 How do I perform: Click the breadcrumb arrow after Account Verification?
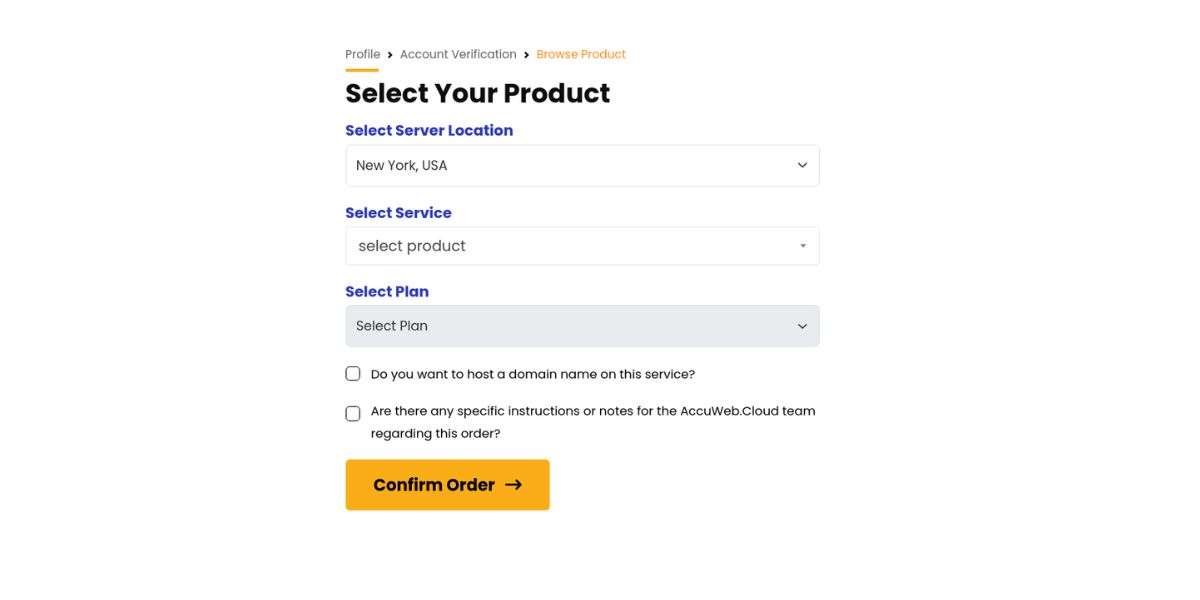(526, 54)
